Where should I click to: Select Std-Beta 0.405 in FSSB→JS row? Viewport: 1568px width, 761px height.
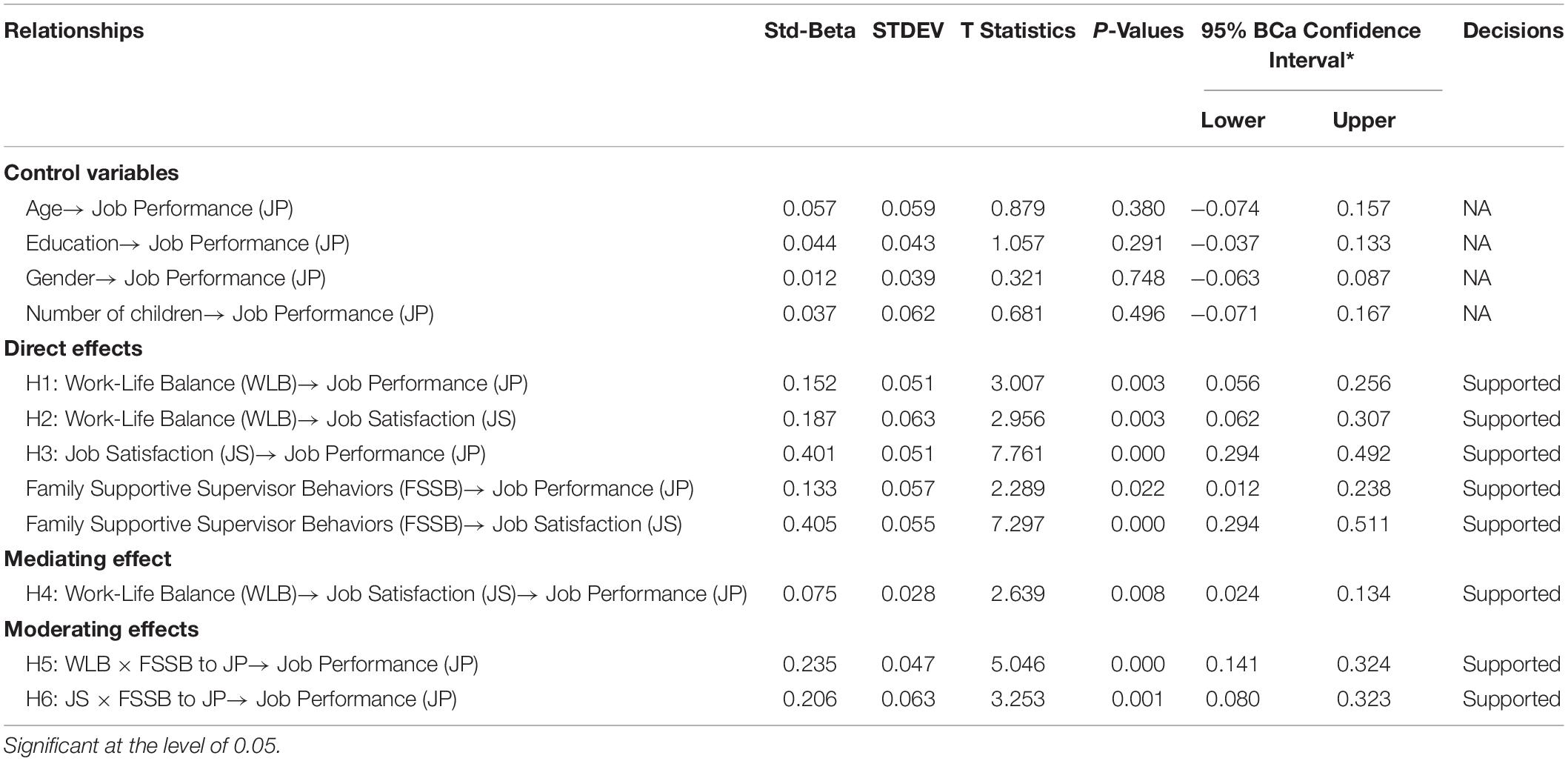pos(810,525)
